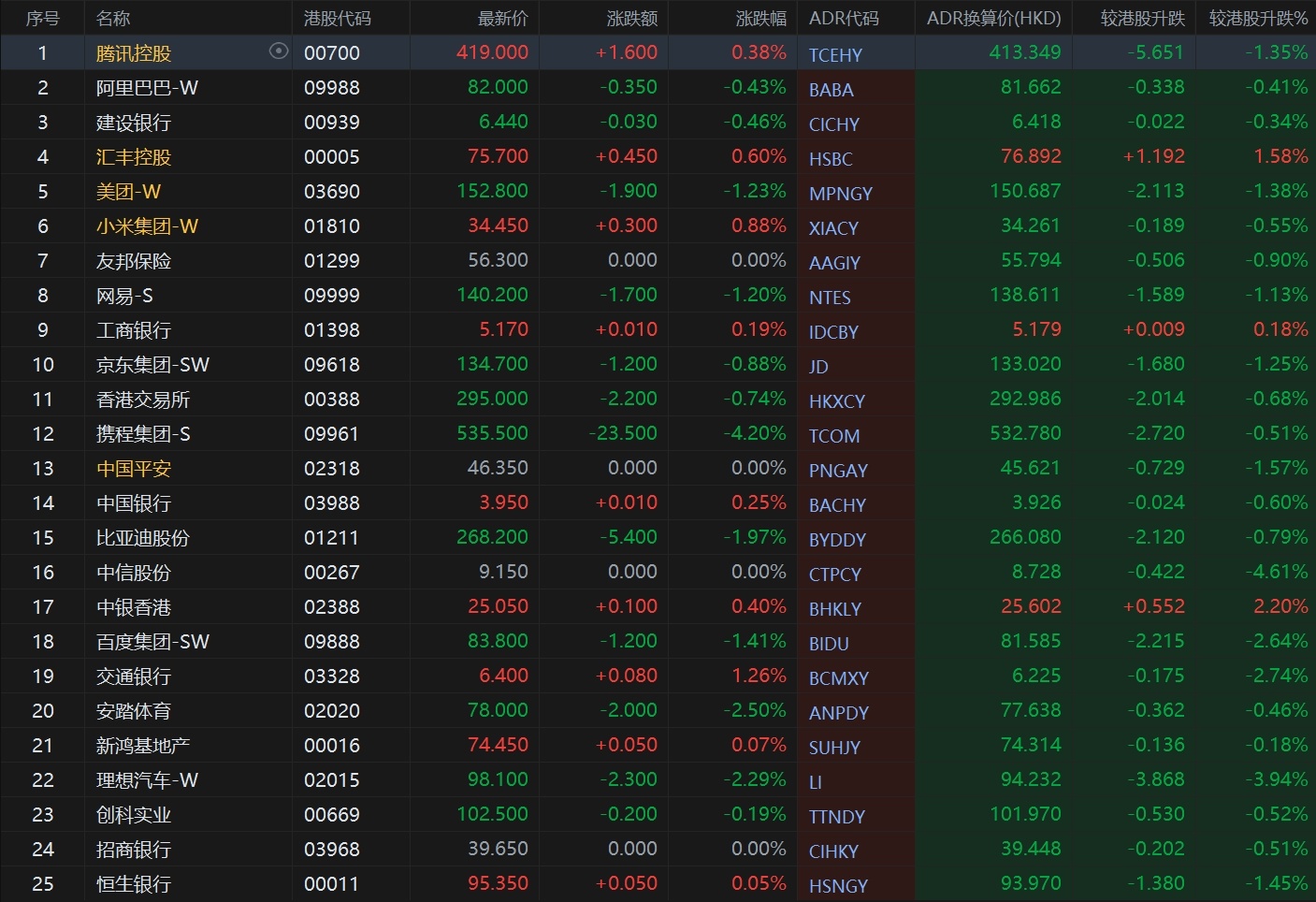Click ADR code IDCBY
Viewport: 1316px width, 902px height.
(833, 332)
